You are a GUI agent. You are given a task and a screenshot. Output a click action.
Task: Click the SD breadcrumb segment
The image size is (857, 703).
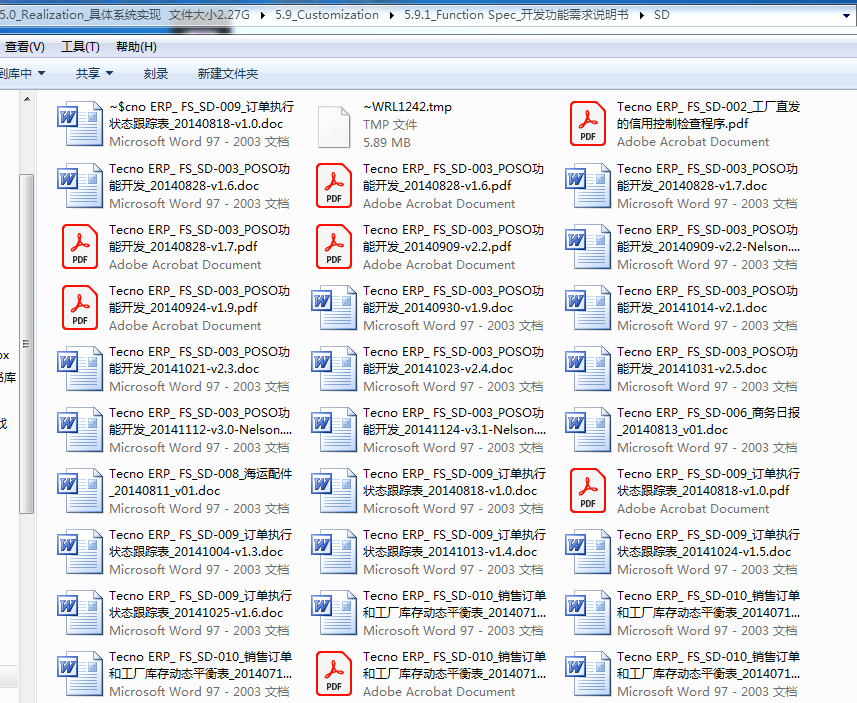coord(662,15)
